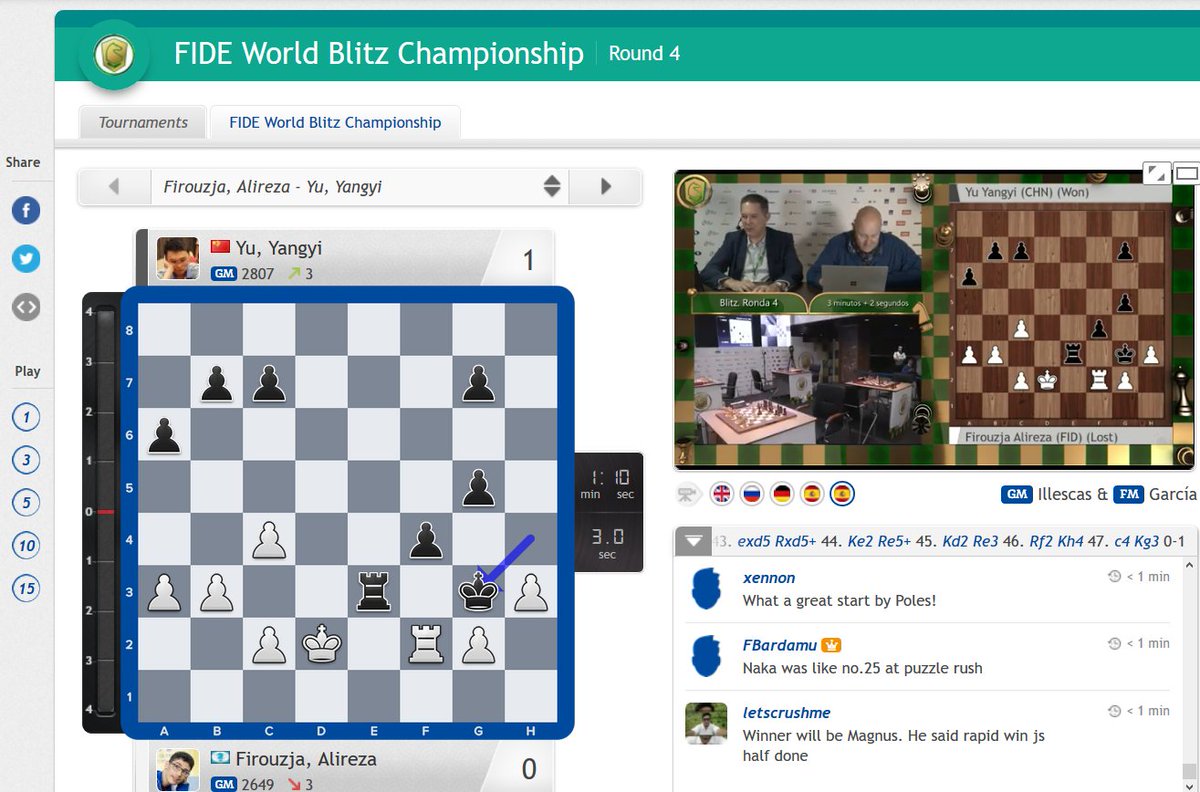The height and width of the screenshot is (792, 1200).
Task: Open Firouzja, Alireza player name
Action: [306, 759]
